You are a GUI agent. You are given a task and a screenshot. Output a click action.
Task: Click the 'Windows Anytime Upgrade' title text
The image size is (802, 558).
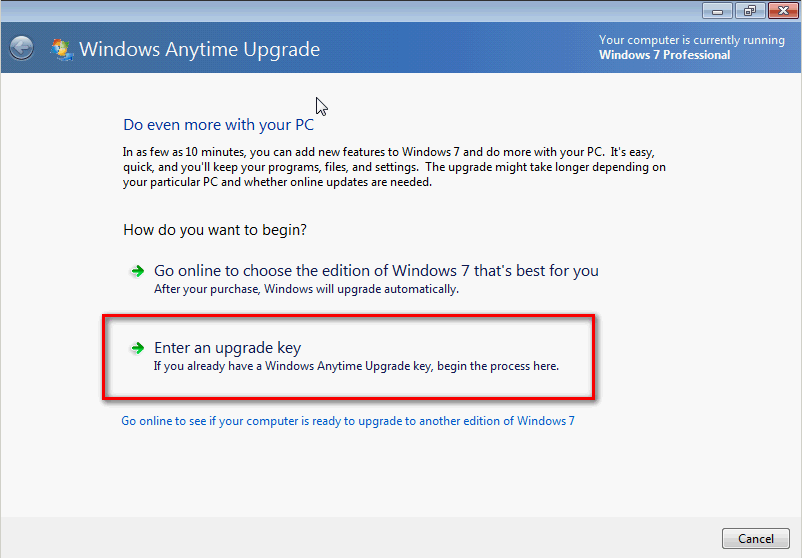coord(199,49)
